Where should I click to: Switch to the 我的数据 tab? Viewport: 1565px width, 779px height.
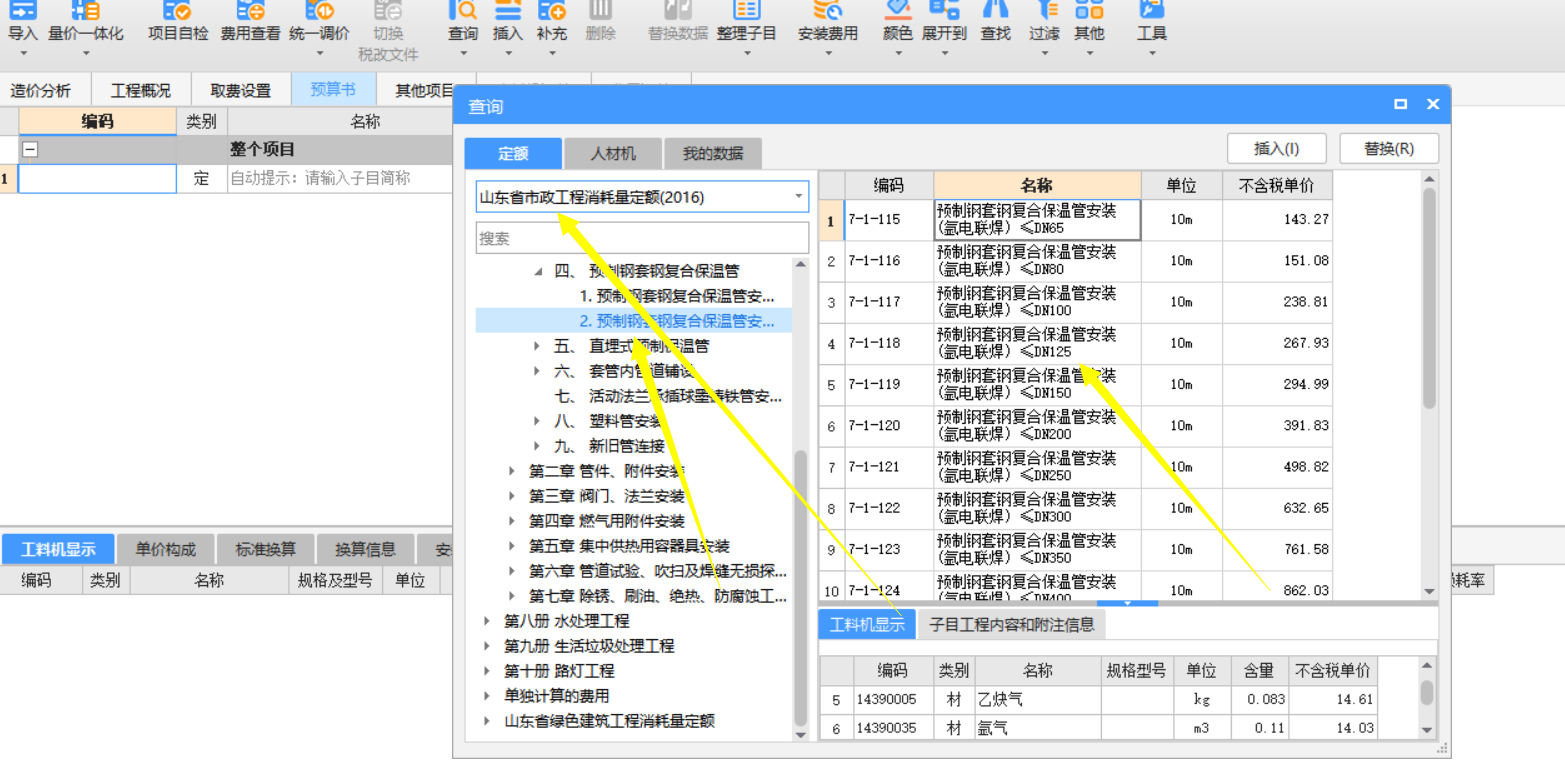pyautogui.click(x=712, y=154)
